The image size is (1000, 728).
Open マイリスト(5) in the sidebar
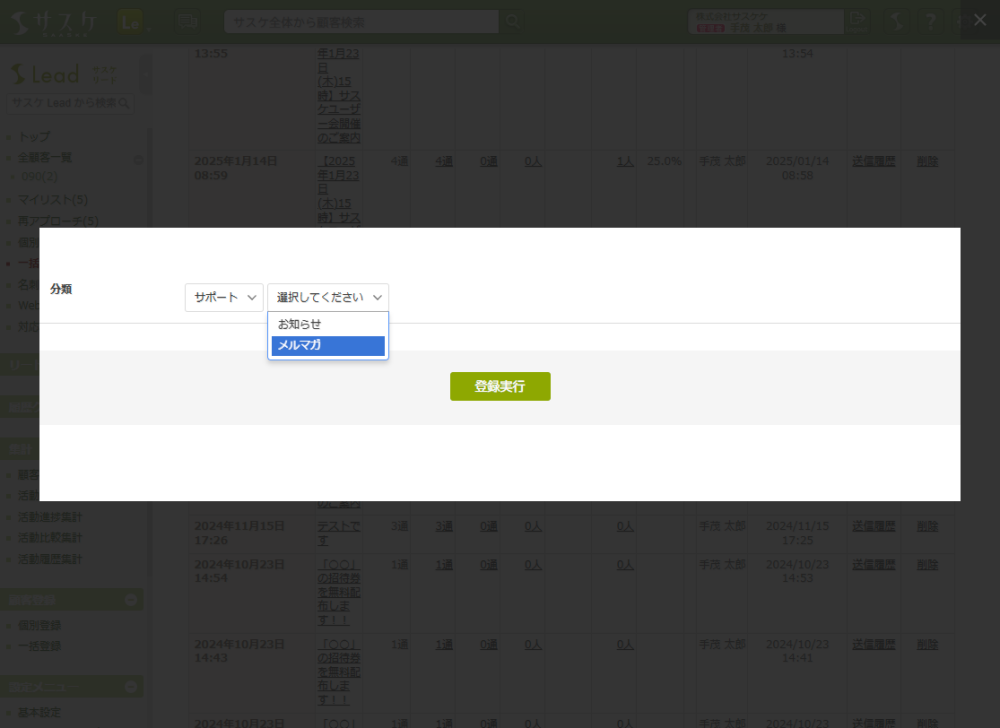pos(52,200)
